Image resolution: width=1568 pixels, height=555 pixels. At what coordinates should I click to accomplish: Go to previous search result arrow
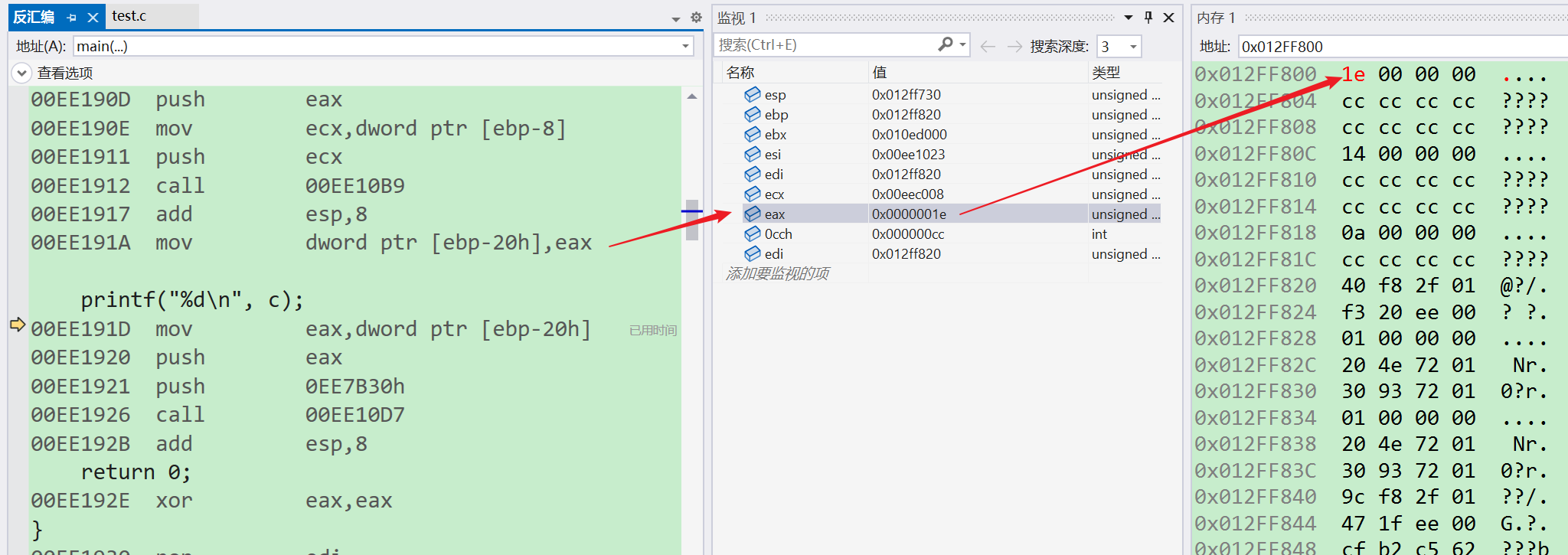click(988, 46)
